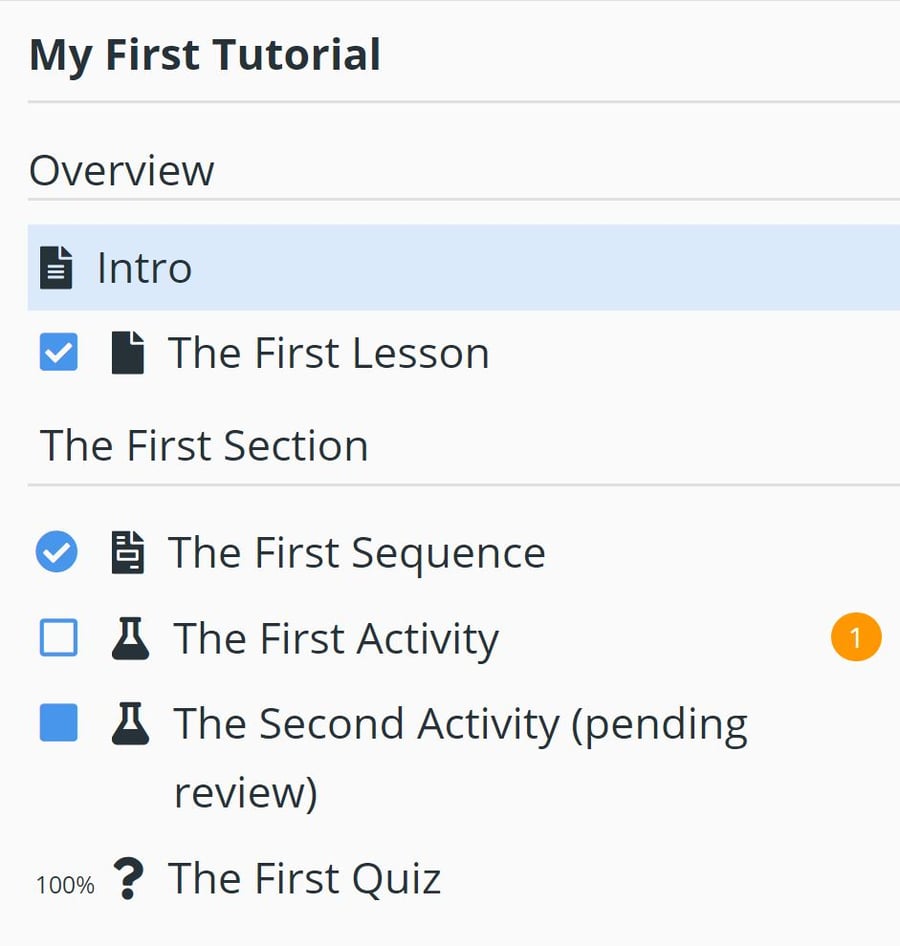The image size is (900, 946).
Task: Click The First Section header
Action: (203, 445)
